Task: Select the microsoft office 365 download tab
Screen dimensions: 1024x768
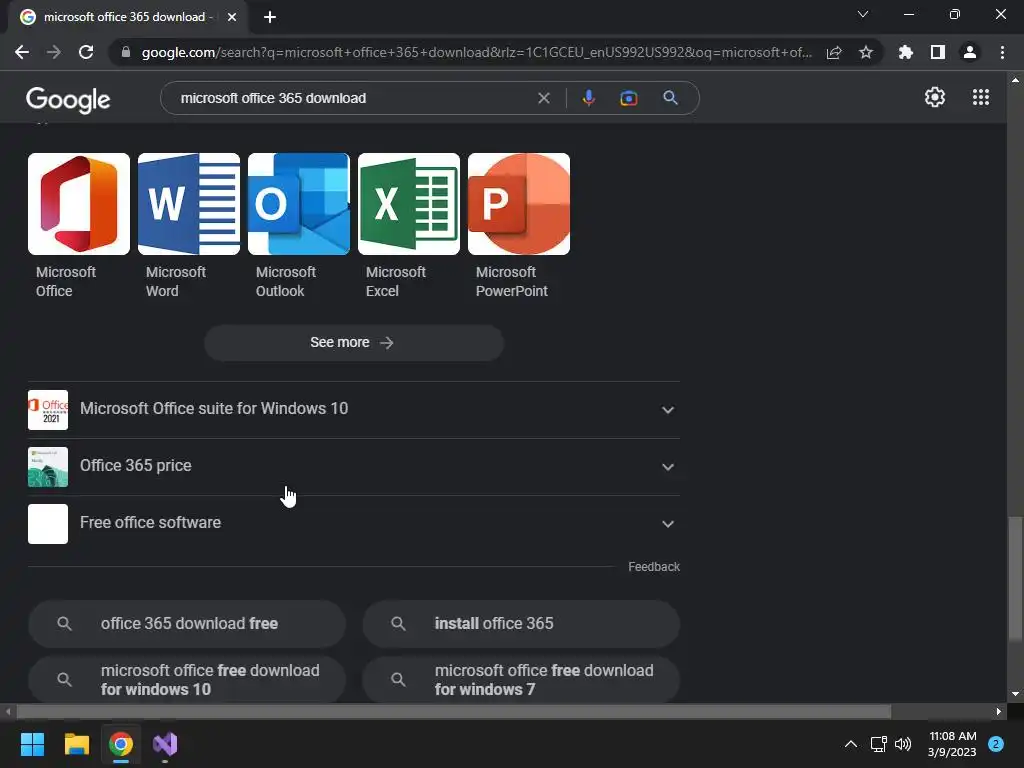Action: (x=127, y=17)
